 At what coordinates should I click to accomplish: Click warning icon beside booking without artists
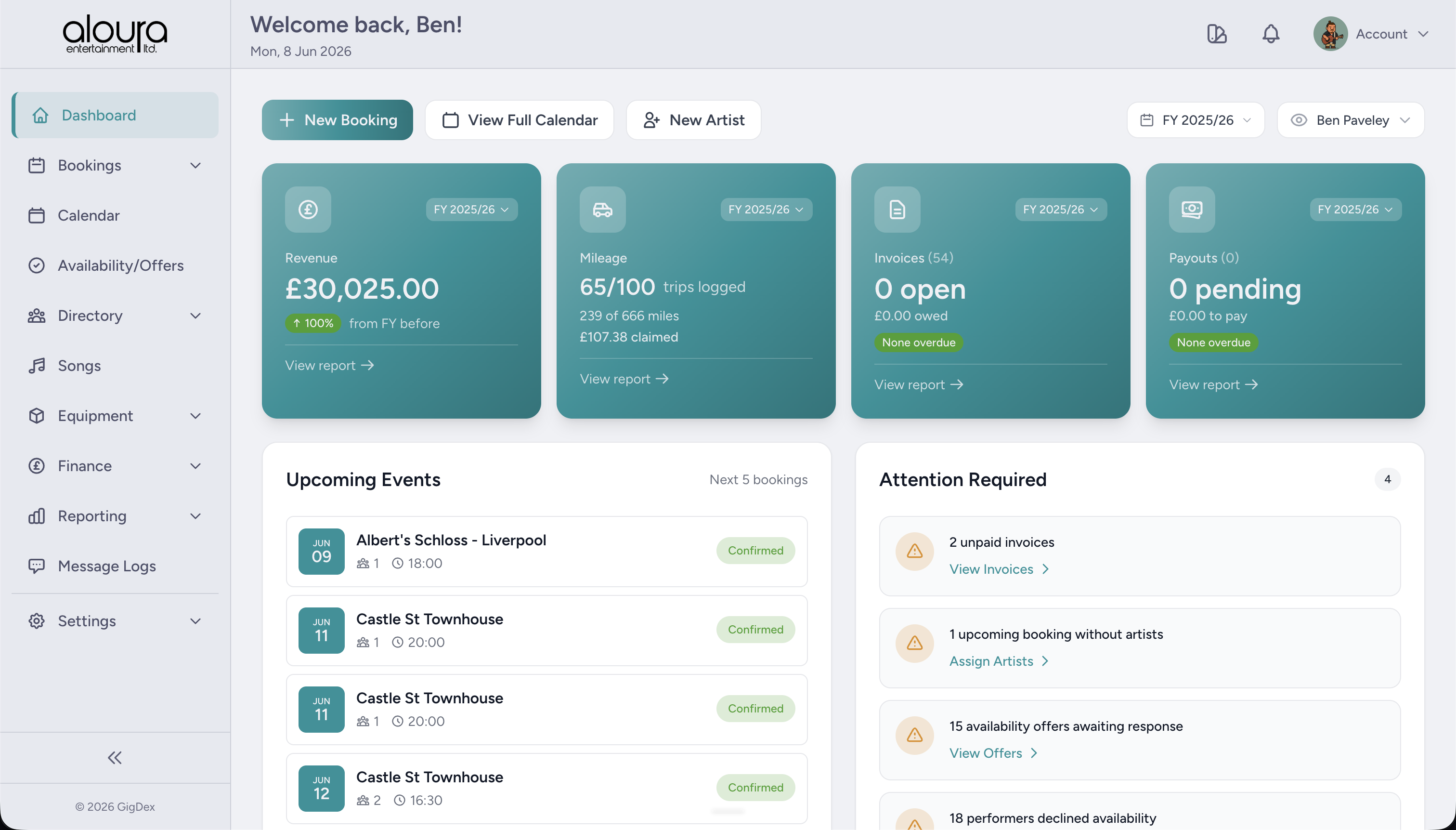(x=914, y=644)
